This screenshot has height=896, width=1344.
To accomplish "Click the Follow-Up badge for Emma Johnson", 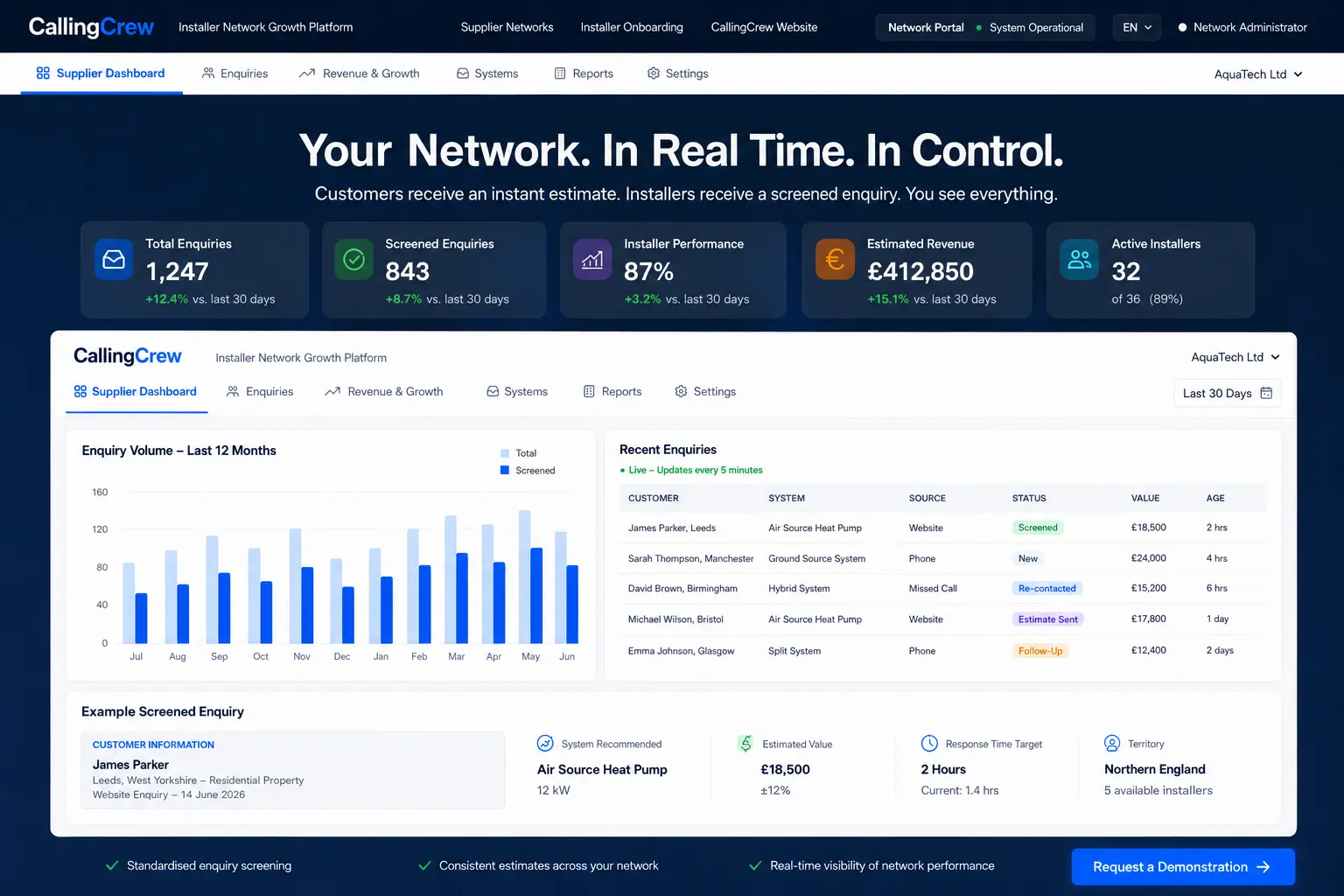I will pos(1040,650).
